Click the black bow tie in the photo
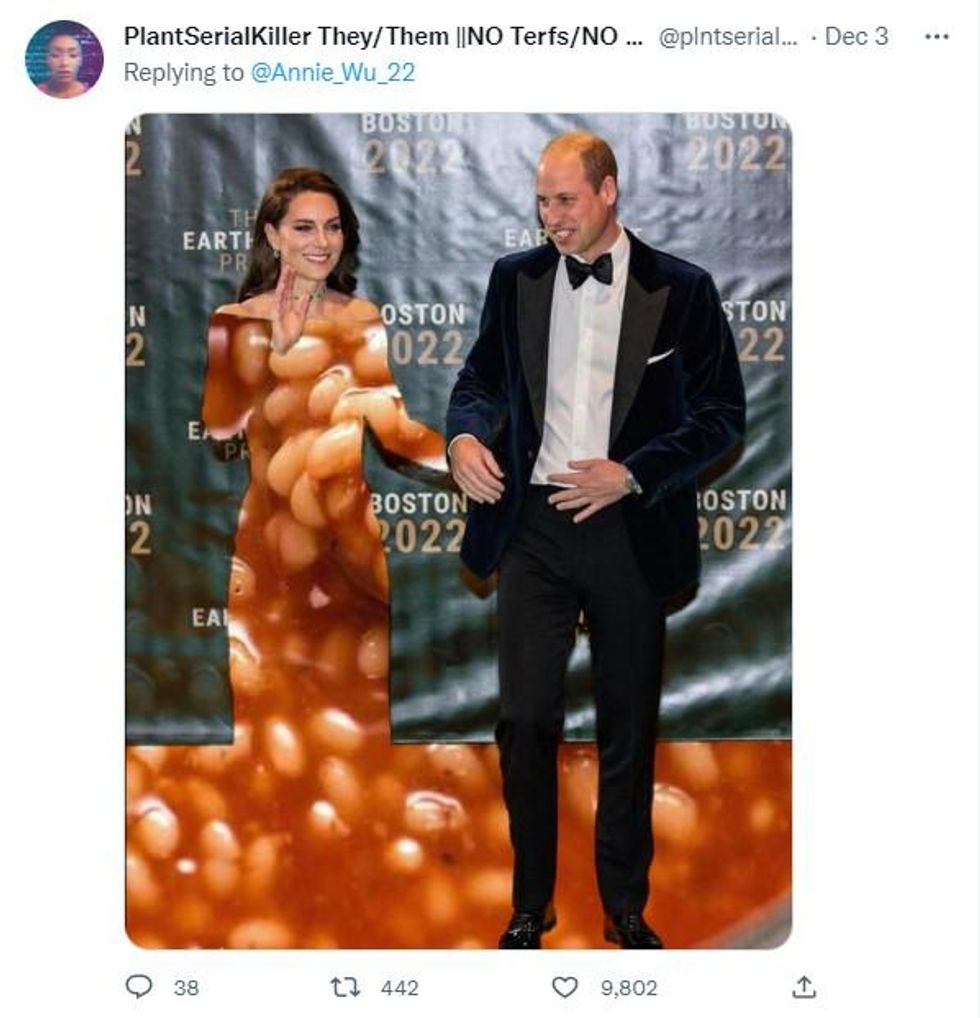 point(589,269)
